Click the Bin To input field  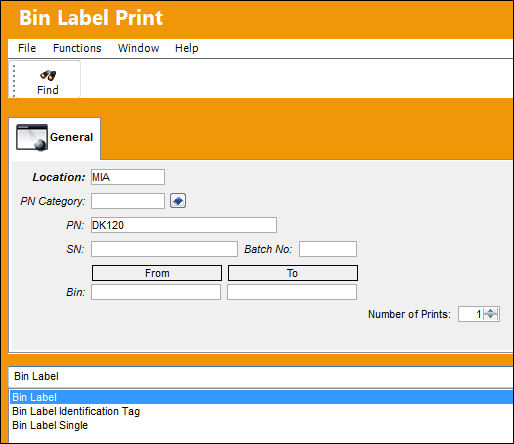292,292
